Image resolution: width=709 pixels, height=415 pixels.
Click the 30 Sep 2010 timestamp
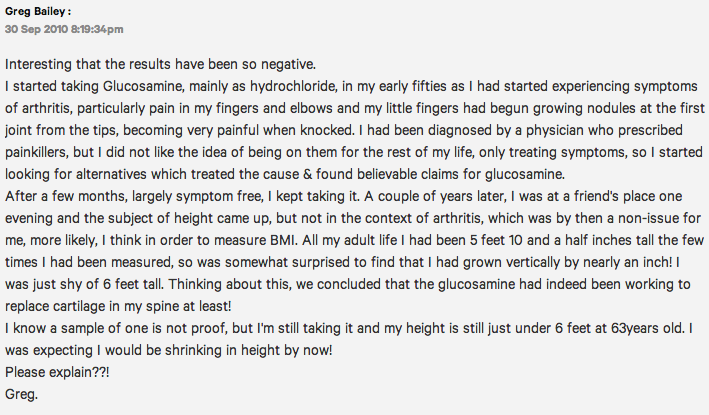[64, 29]
